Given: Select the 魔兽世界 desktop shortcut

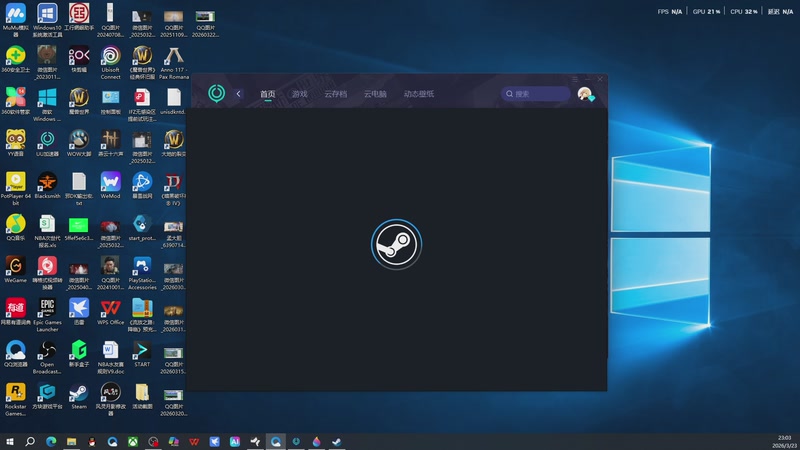Looking at the screenshot, I should tap(79, 101).
